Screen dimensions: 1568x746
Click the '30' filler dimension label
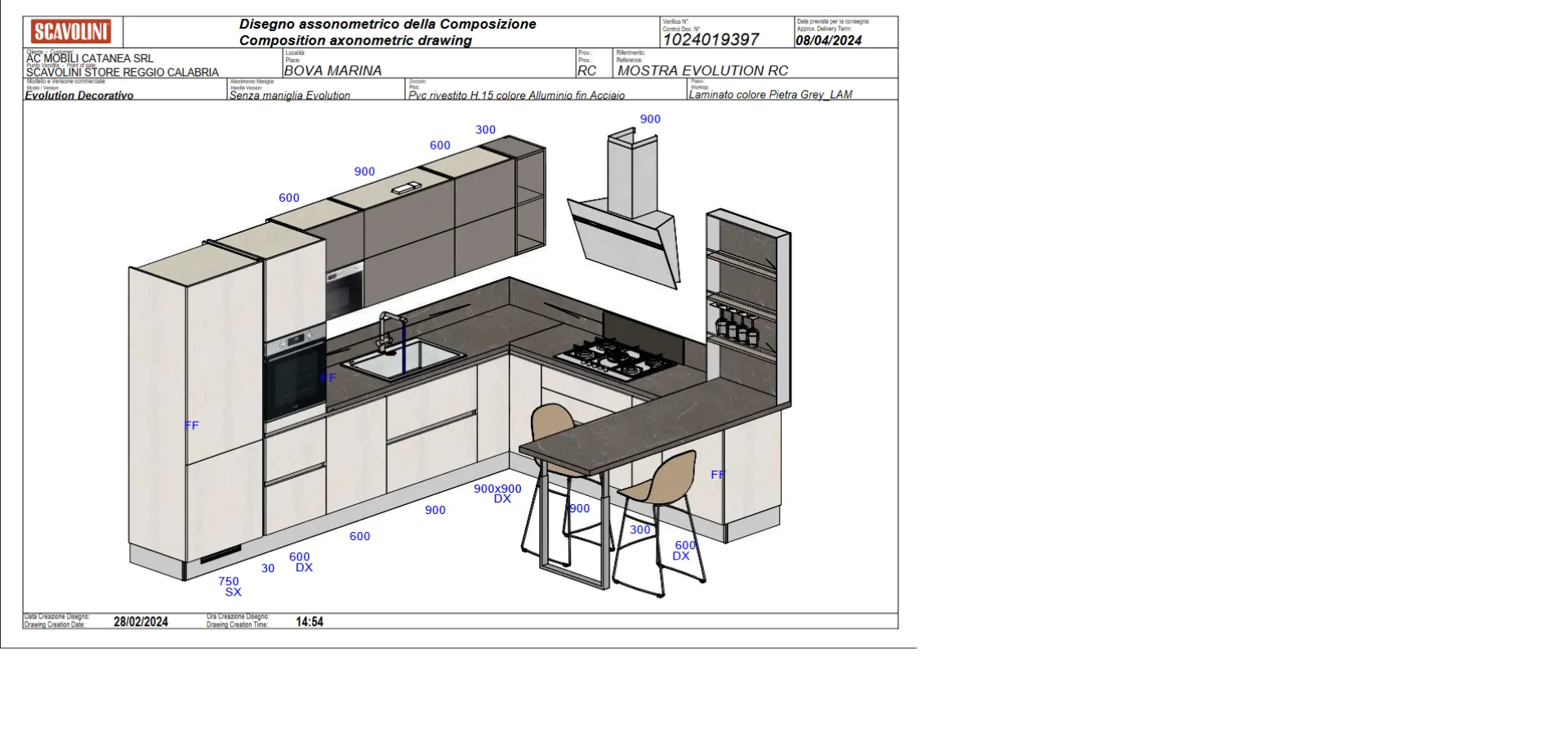point(268,568)
